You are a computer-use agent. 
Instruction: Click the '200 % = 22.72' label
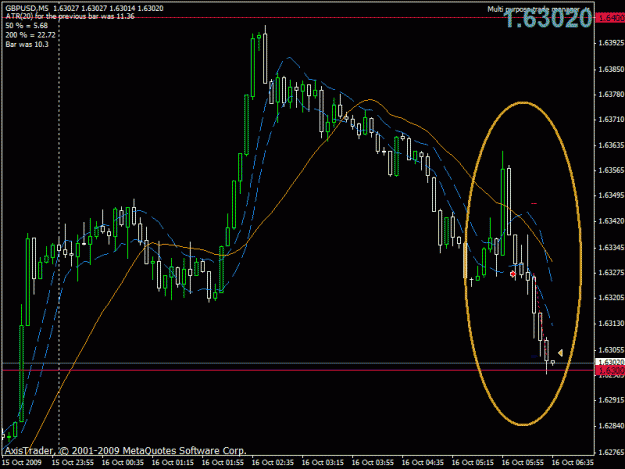(x=30, y=35)
